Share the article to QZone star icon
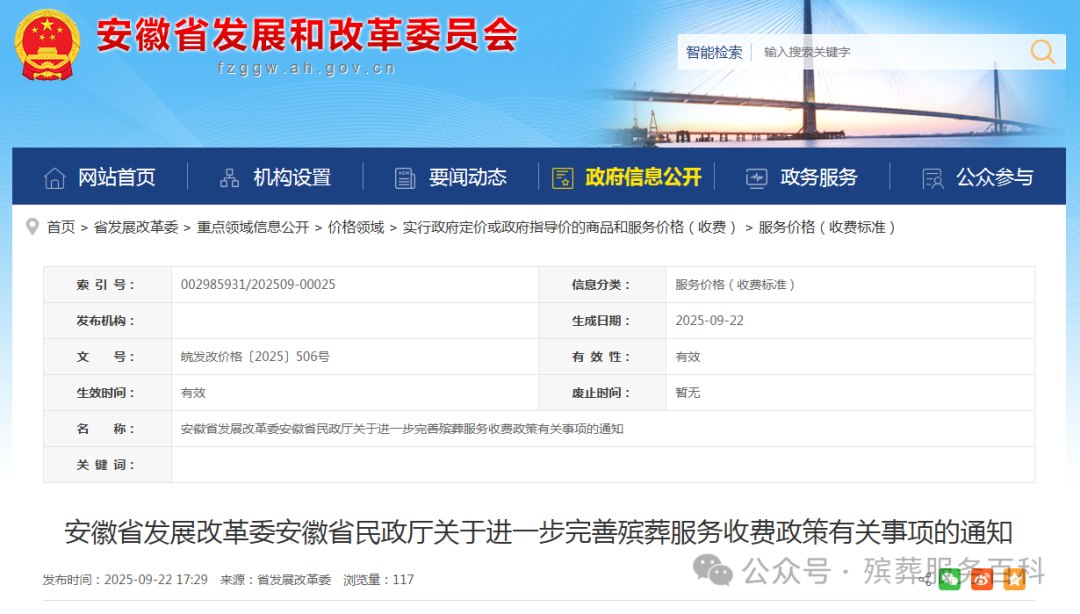Image resolution: width=1080 pixels, height=614 pixels. [1014, 579]
